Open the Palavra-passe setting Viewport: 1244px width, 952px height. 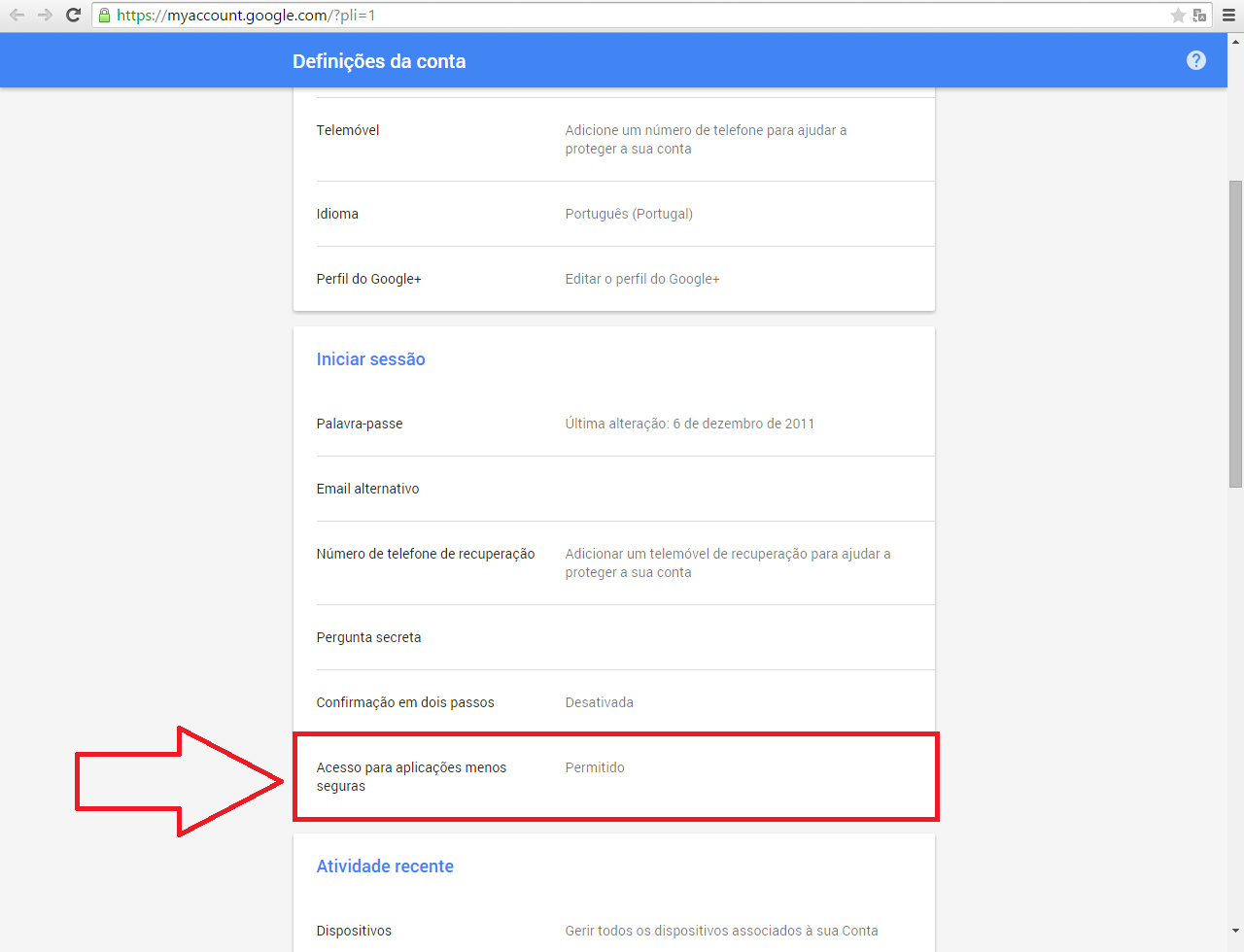614,424
